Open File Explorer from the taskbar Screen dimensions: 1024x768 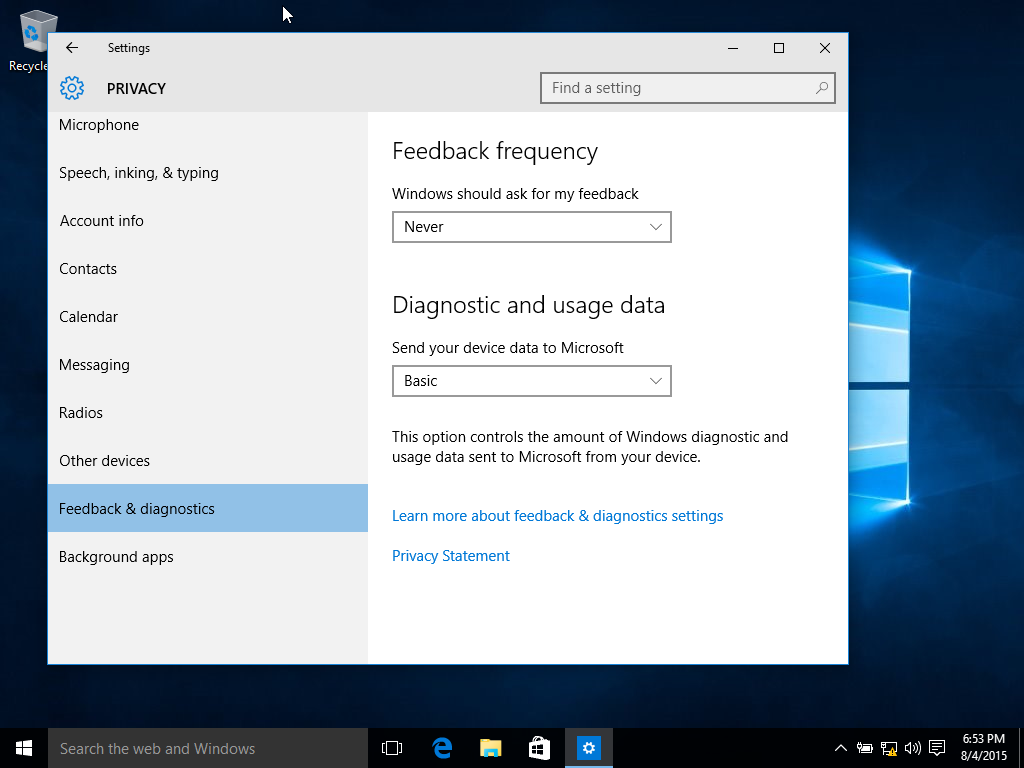click(x=490, y=748)
